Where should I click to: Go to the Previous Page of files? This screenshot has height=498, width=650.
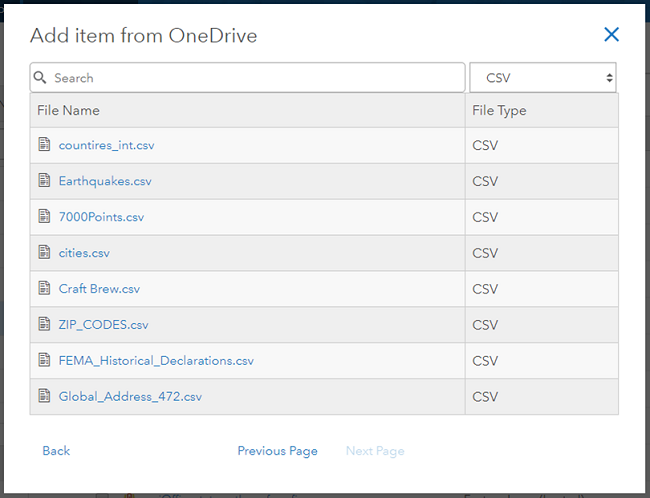[x=277, y=451]
